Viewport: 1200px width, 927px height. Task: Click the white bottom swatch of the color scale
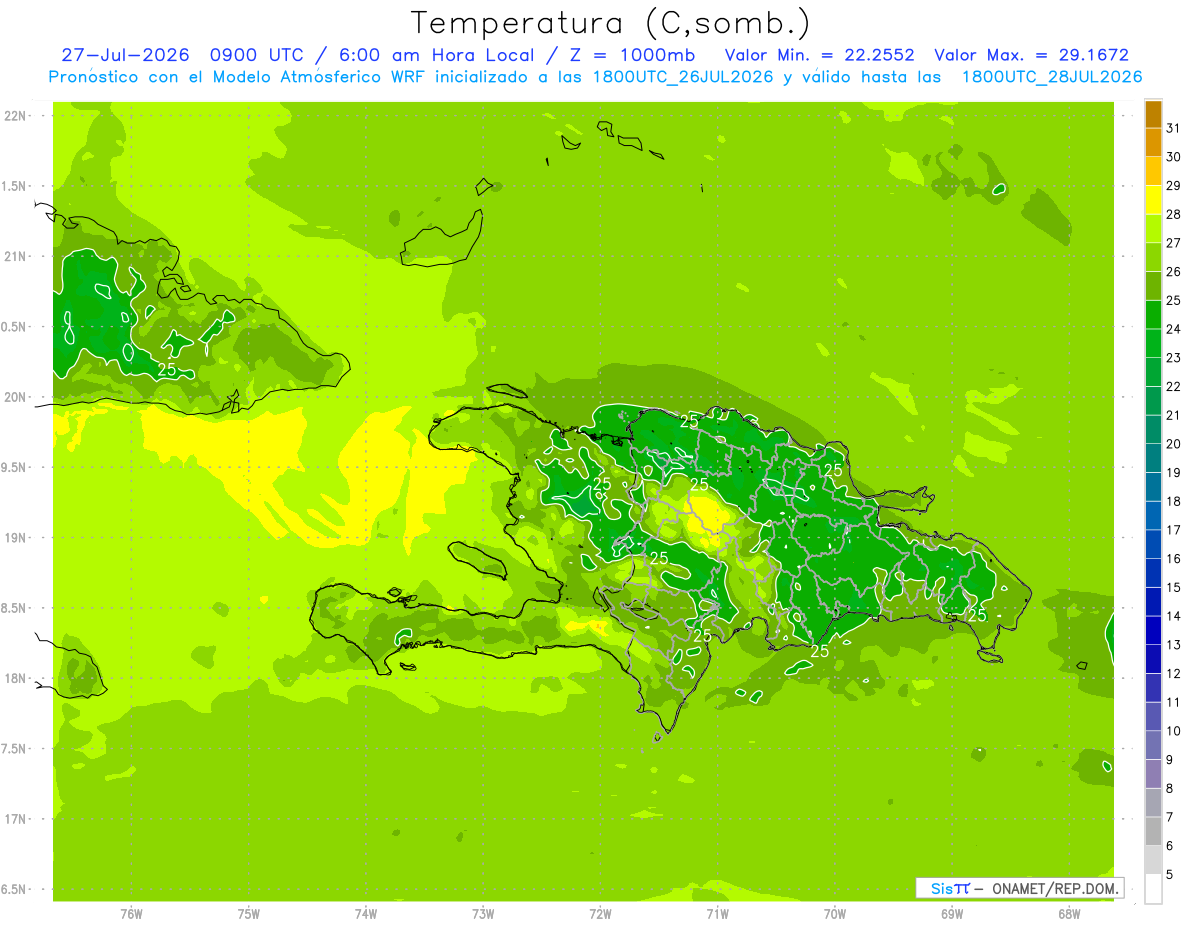[1153, 888]
